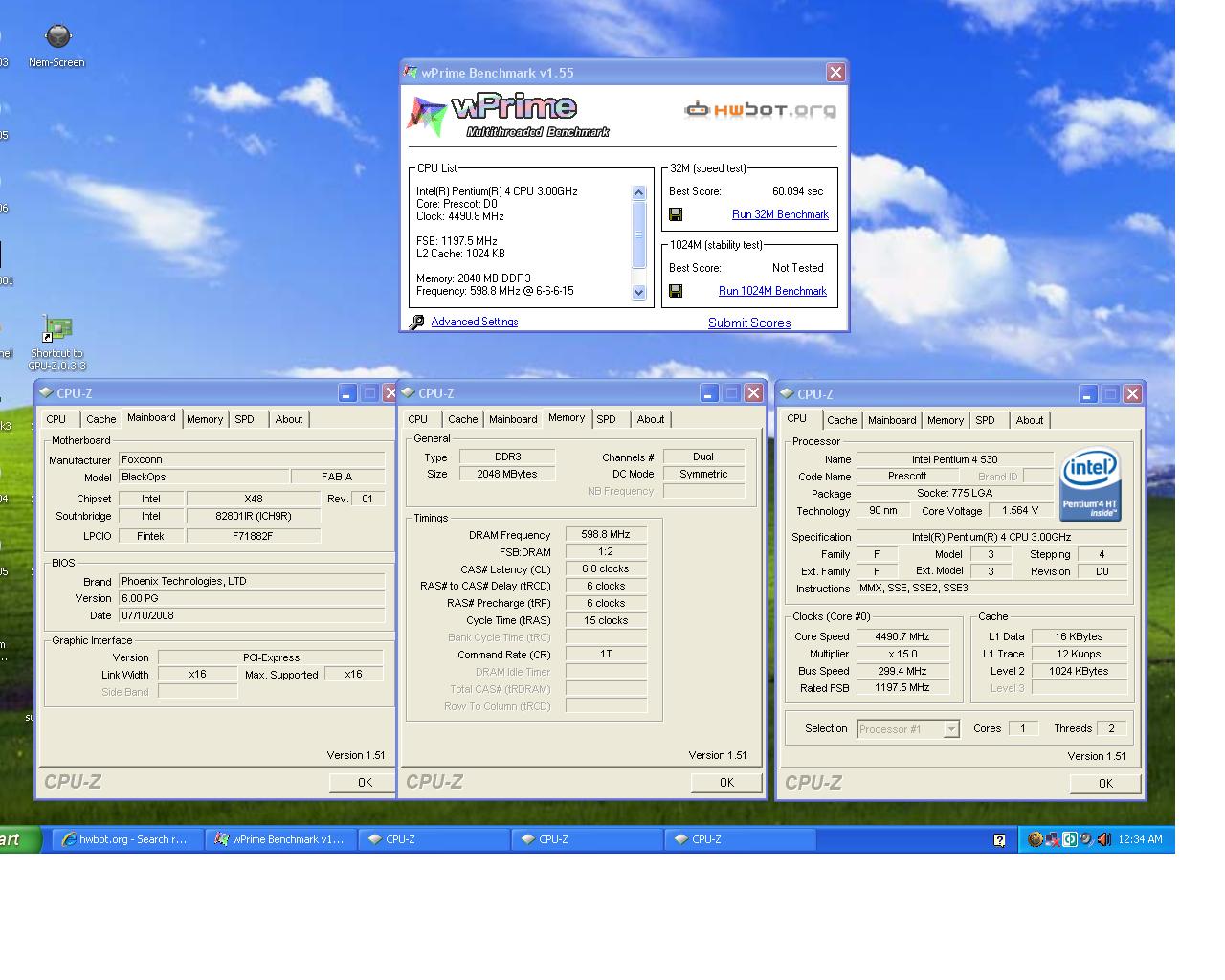Click the volume speaker icon in system tray
Viewport: 1225px width, 980px height.
tap(1103, 839)
